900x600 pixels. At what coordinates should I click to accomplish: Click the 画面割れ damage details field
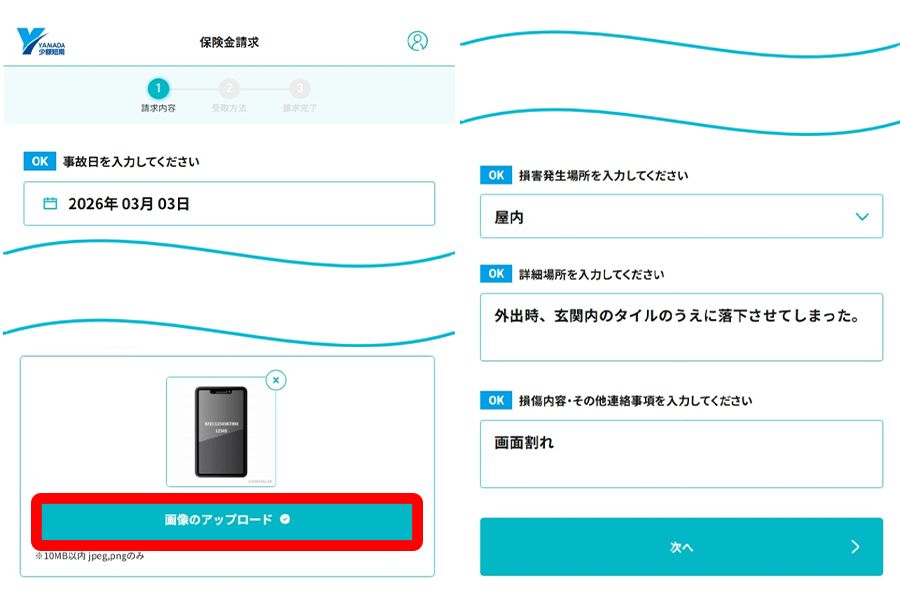(x=681, y=453)
